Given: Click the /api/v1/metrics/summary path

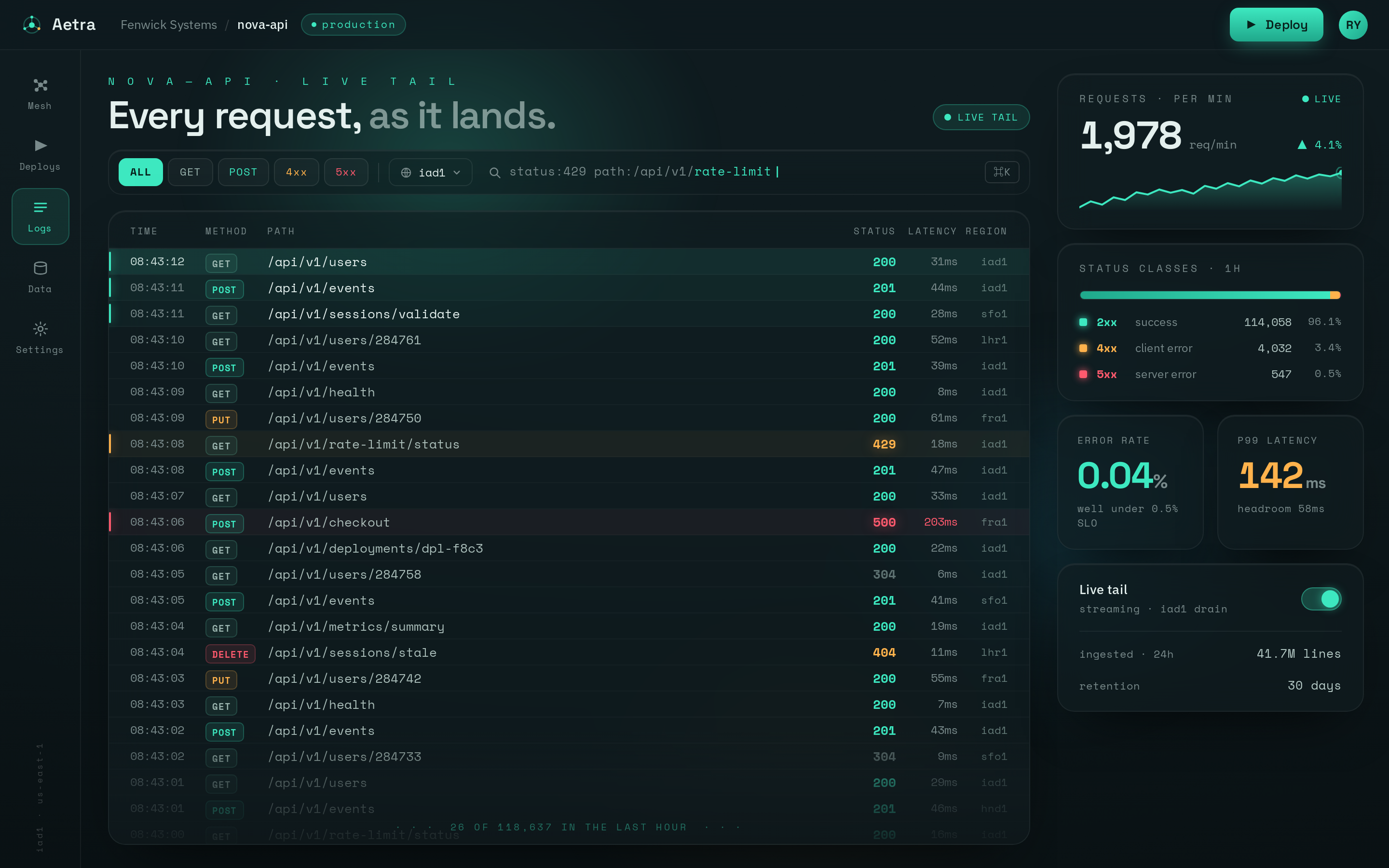Looking at the screenshot, I should pyautogui.click(x=356, y=627).
